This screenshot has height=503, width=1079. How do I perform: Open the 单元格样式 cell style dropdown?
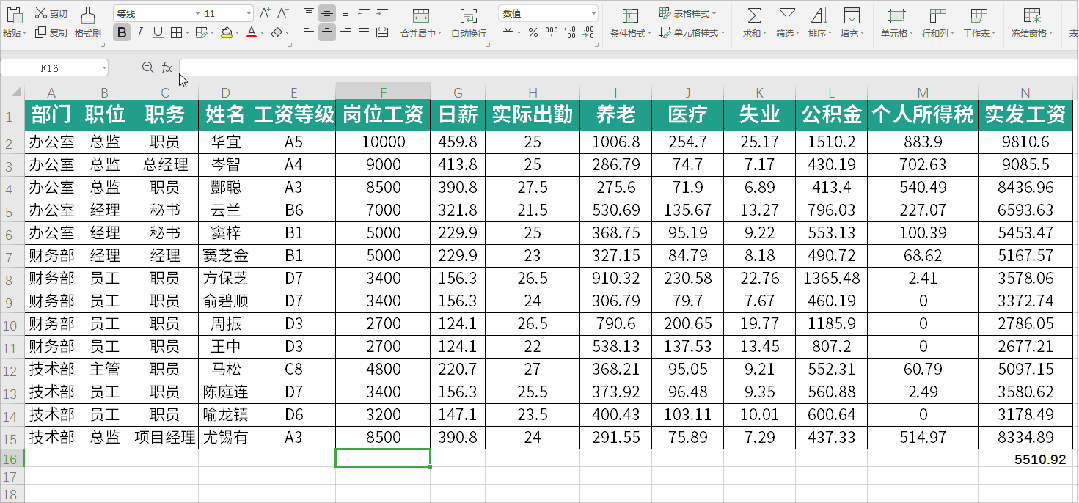click(692, 32)
